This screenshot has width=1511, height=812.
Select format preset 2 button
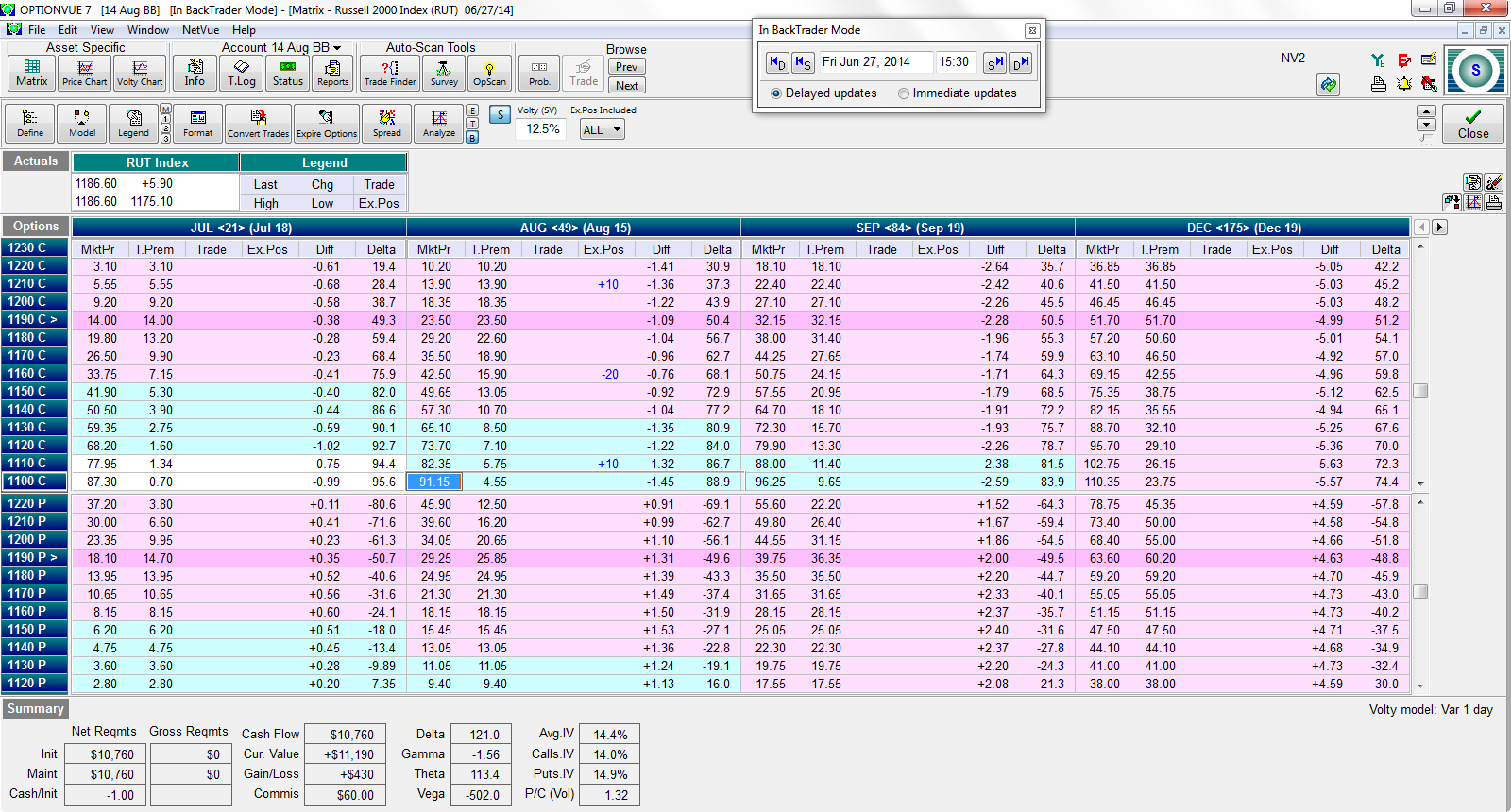(165, 129)
